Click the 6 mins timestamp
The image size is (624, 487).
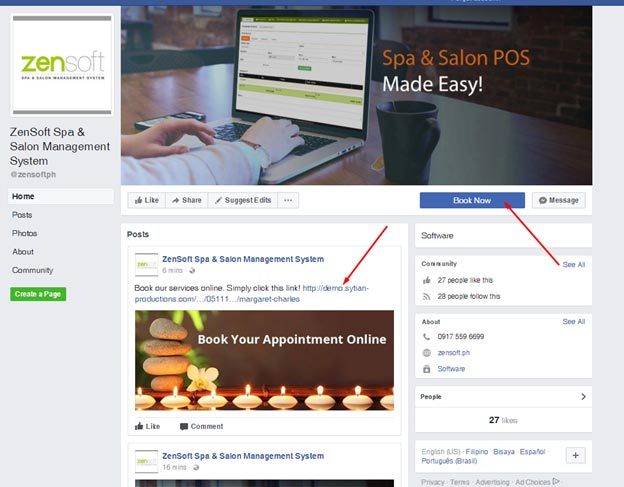point(172,271)
